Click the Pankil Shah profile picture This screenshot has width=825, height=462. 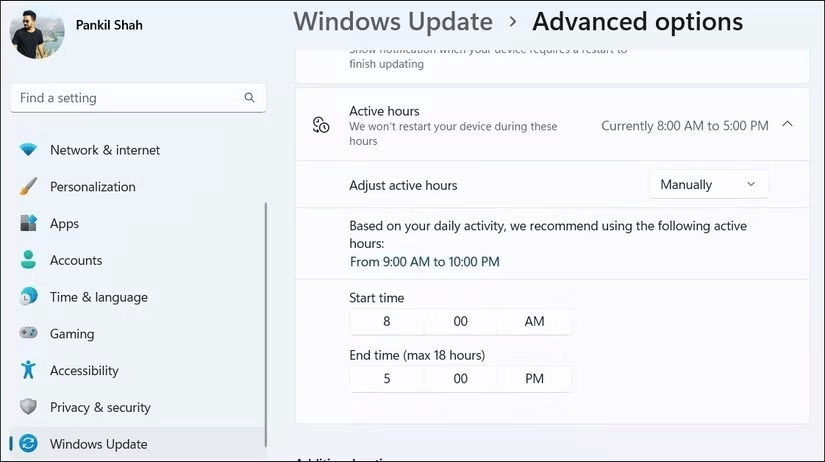(x=37, y=29)
